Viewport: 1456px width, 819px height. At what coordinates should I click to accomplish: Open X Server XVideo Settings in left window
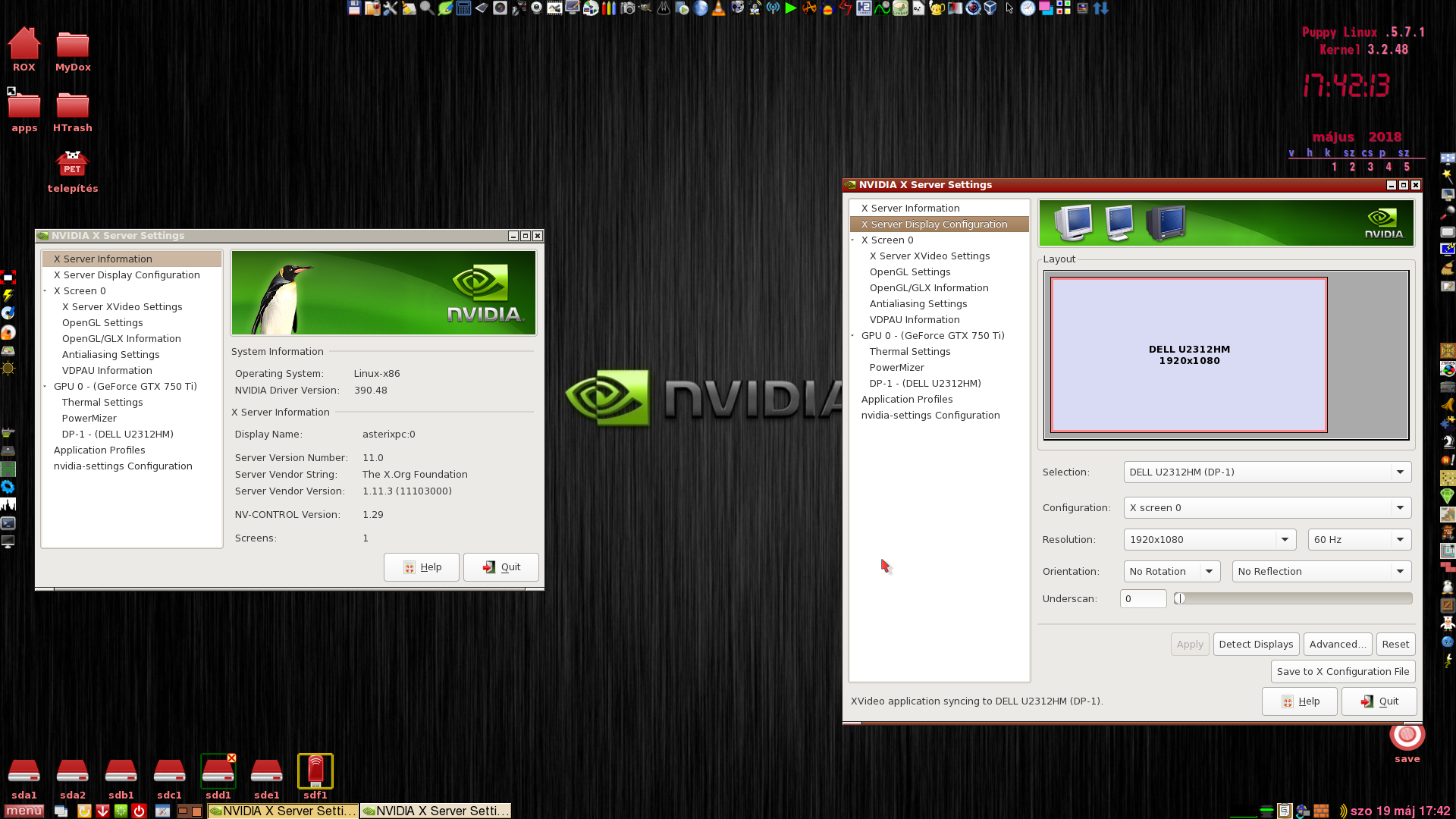tap(122, 306)
